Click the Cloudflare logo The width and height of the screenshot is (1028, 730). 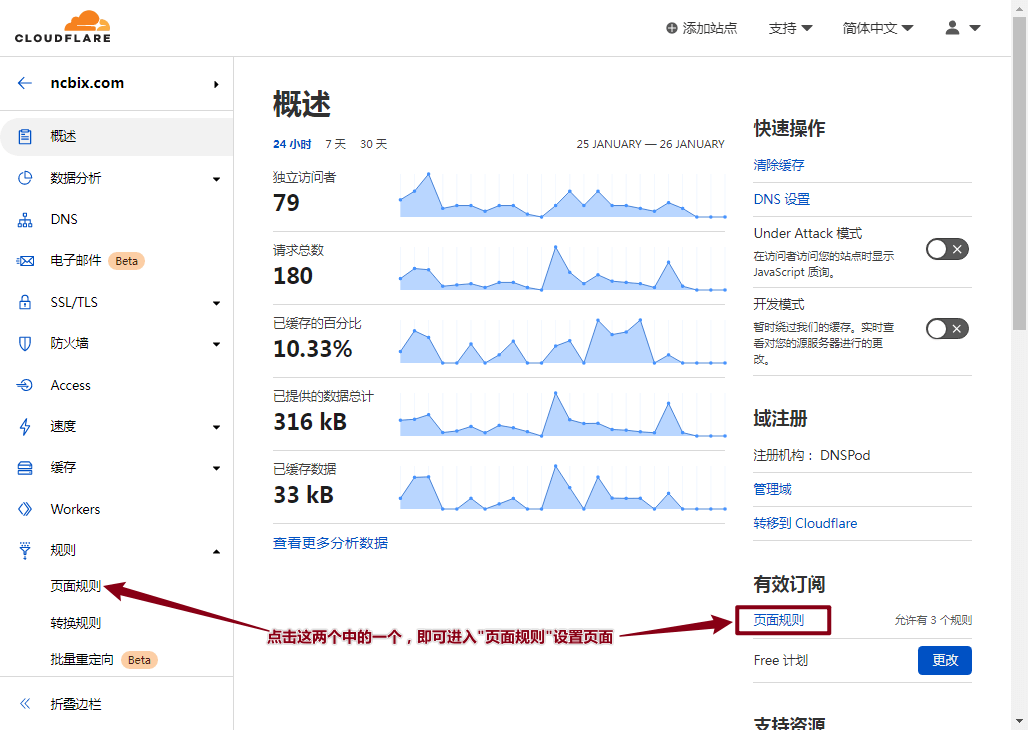tap(63, 27)
